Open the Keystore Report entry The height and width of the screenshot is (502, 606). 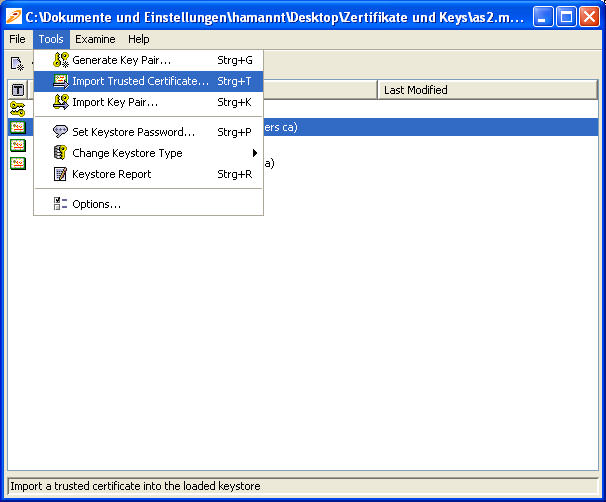pos(111,174)
